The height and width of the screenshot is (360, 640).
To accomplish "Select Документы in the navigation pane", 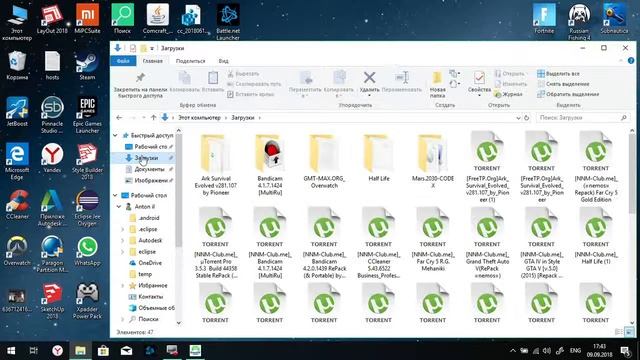I will (148, 169).
